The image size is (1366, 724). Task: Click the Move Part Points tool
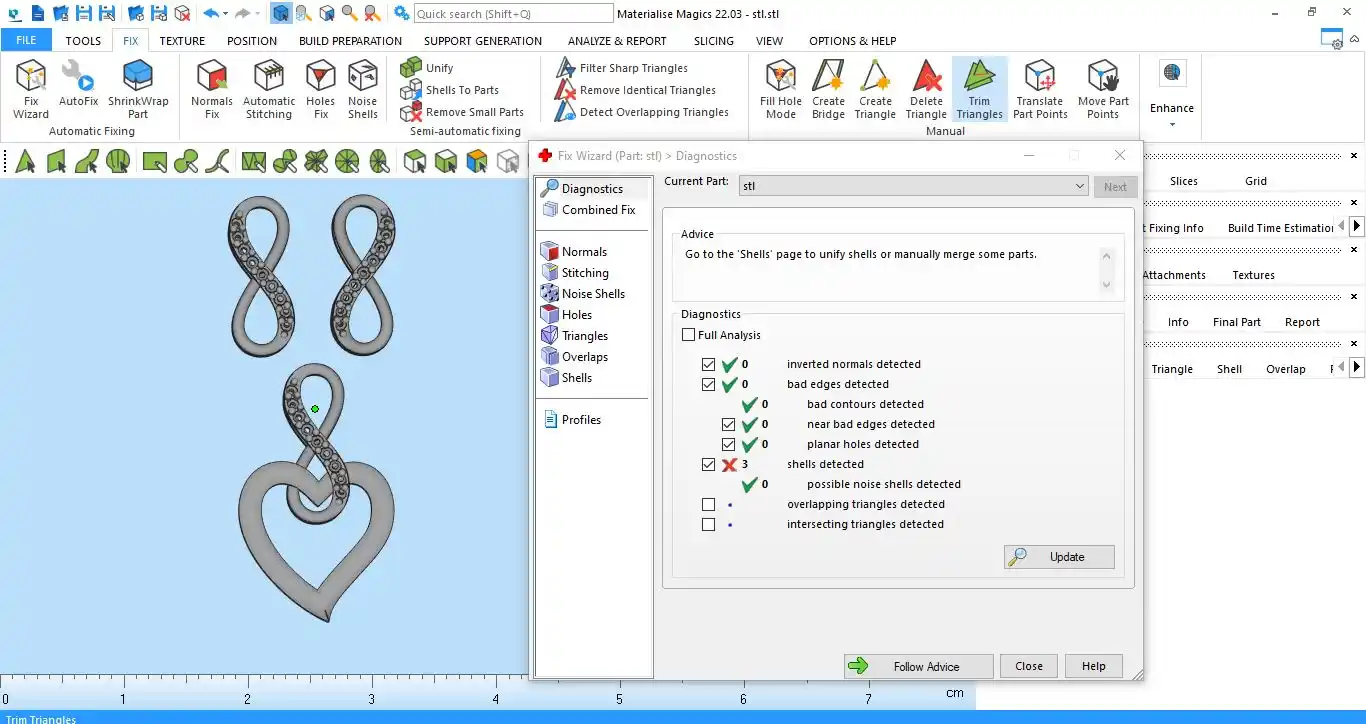1103,89
